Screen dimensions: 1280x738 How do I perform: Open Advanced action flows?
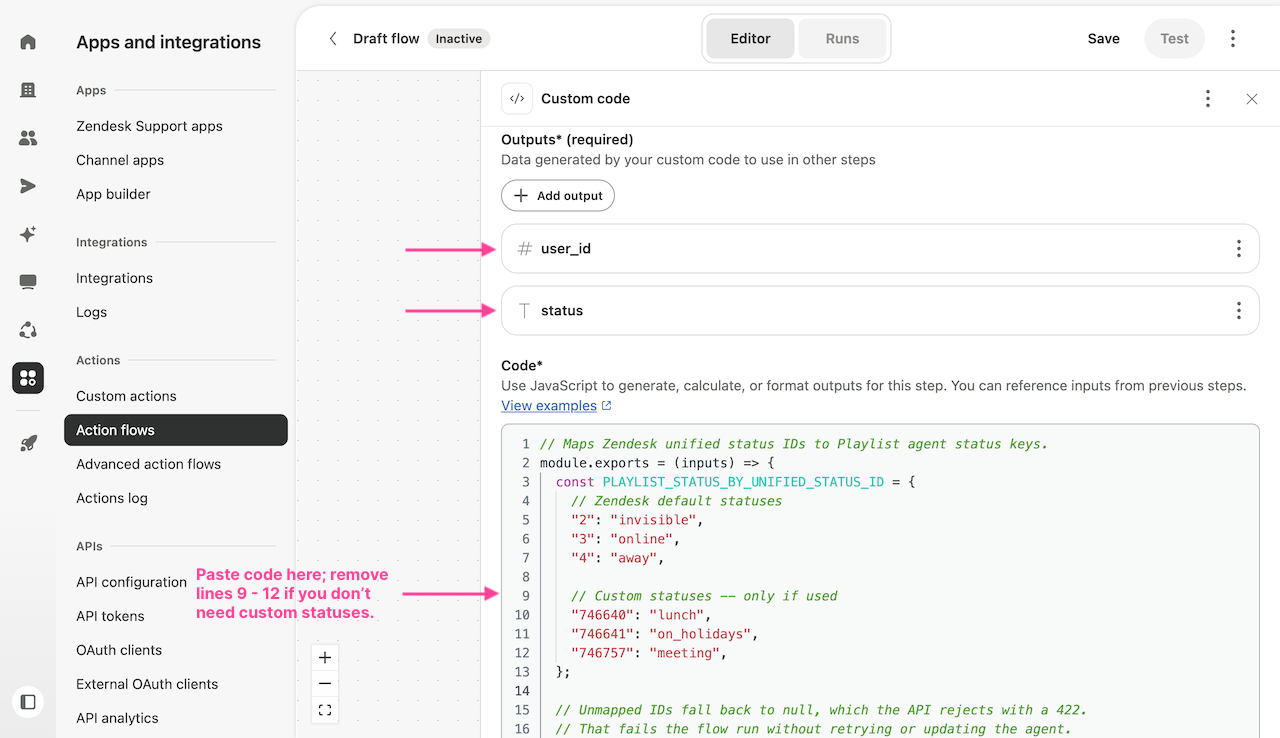coord(148,464)
